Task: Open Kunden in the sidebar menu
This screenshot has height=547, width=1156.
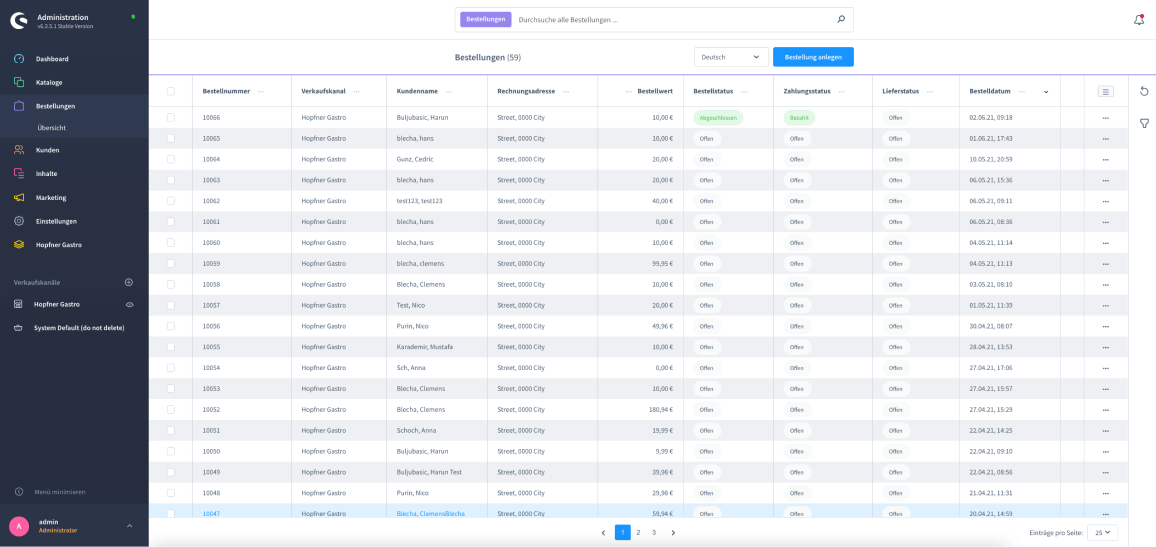Action: click(x=47, y=150)
